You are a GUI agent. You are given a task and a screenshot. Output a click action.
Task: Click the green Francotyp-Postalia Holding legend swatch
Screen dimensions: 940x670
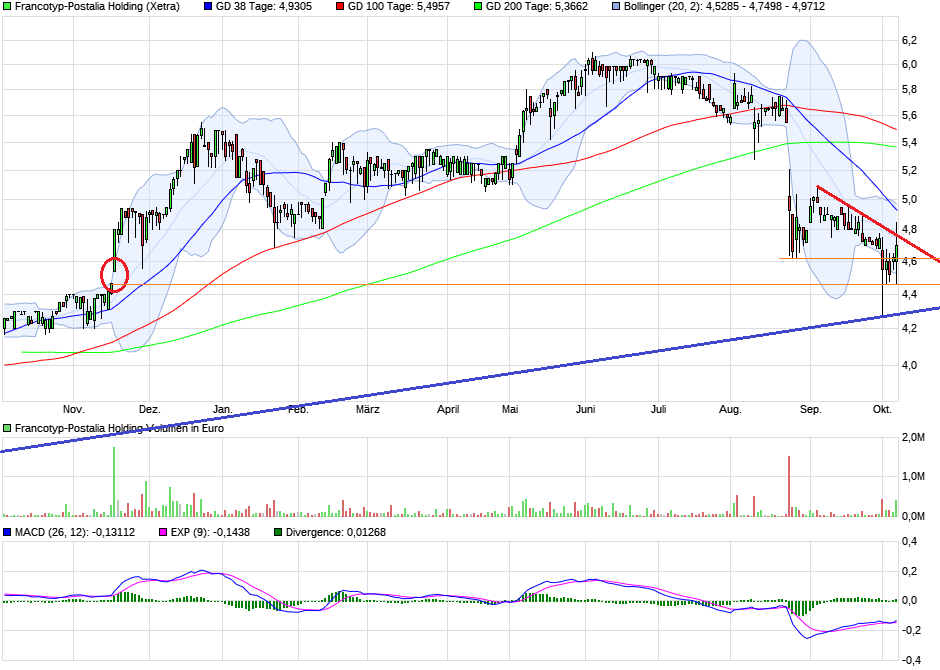pyautogui.click(x=7, y=7)
